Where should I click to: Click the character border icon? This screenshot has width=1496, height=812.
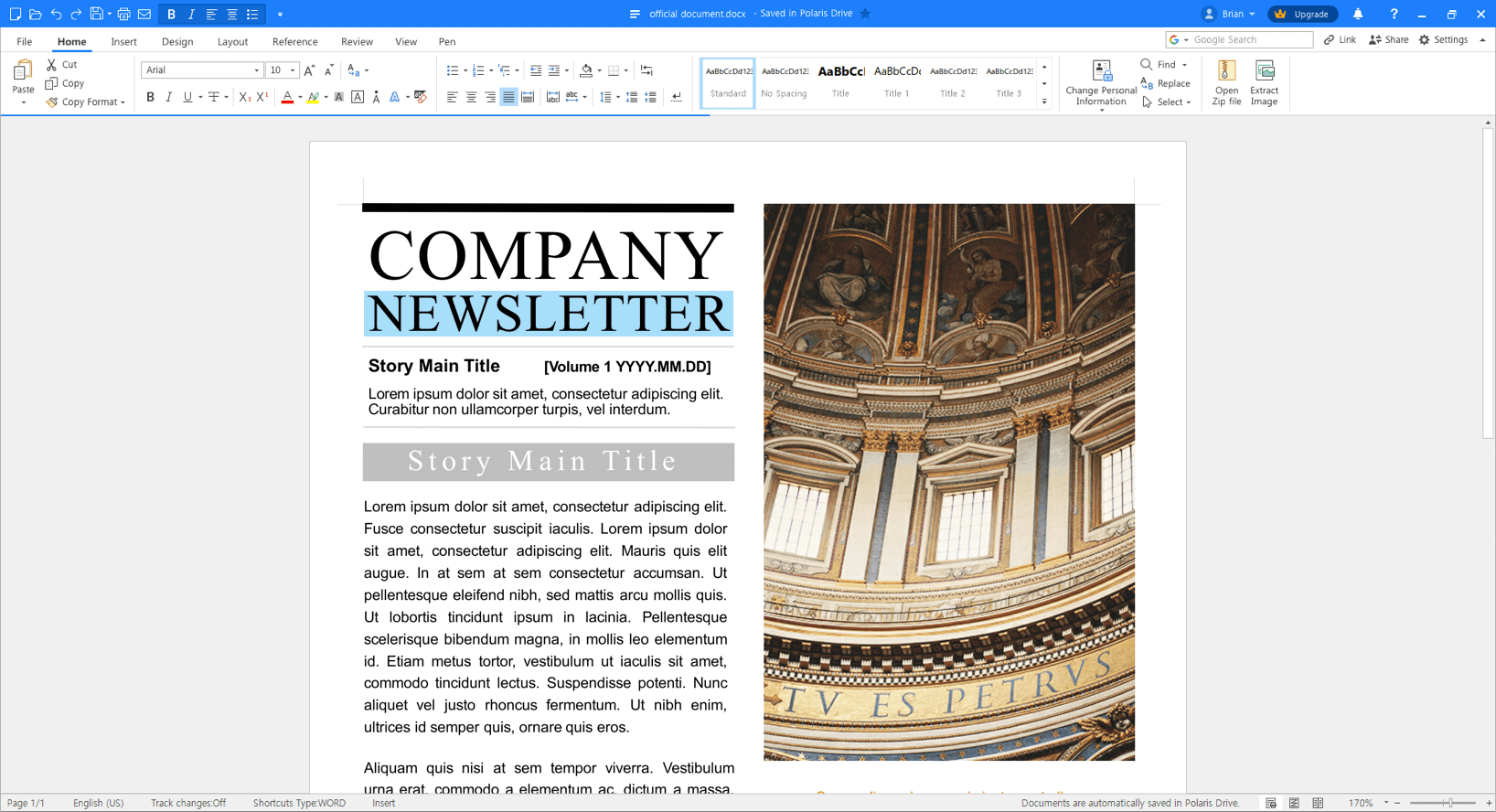coord(358,97)
